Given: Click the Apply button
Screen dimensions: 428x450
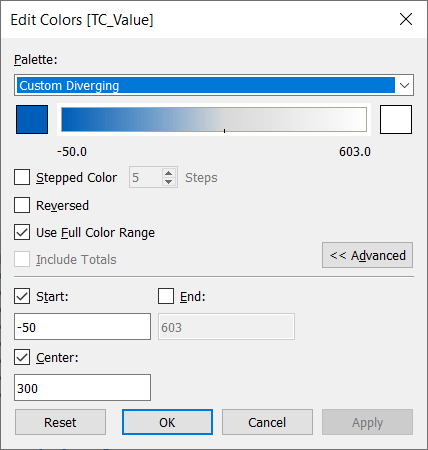Looking at the screenshot, I should tap(367, 422).
